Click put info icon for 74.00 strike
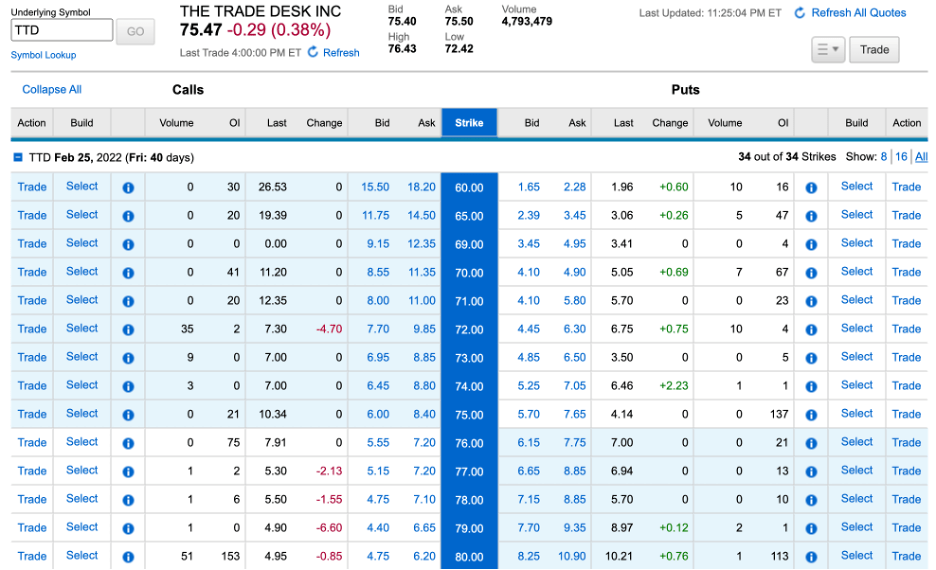Screen dimensions: 936x570 pyautogui.click(x=811, y=386)
